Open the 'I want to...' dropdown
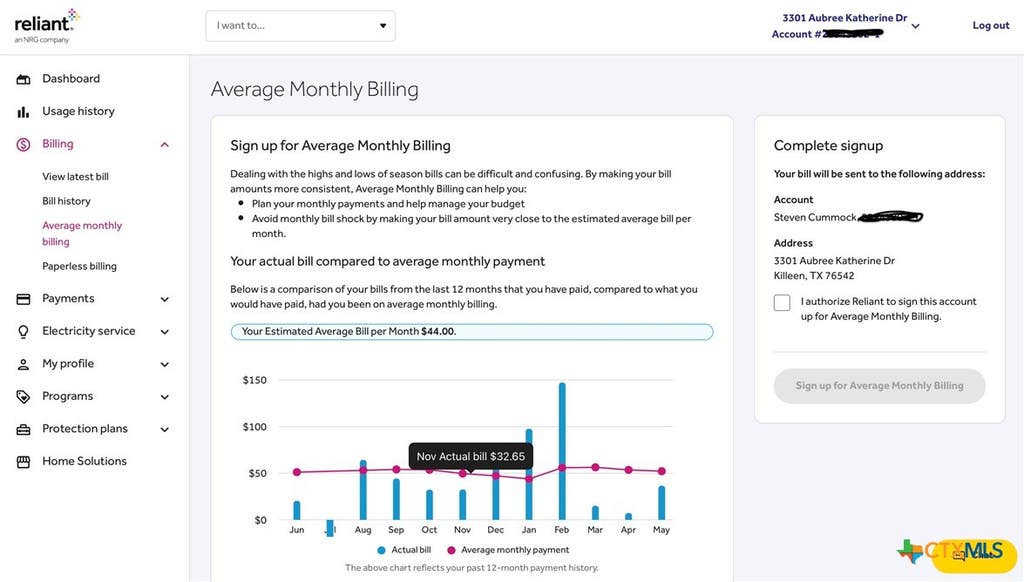This screenshot has width=1024, height=582. pyautogui.click(x=300, y=26)
